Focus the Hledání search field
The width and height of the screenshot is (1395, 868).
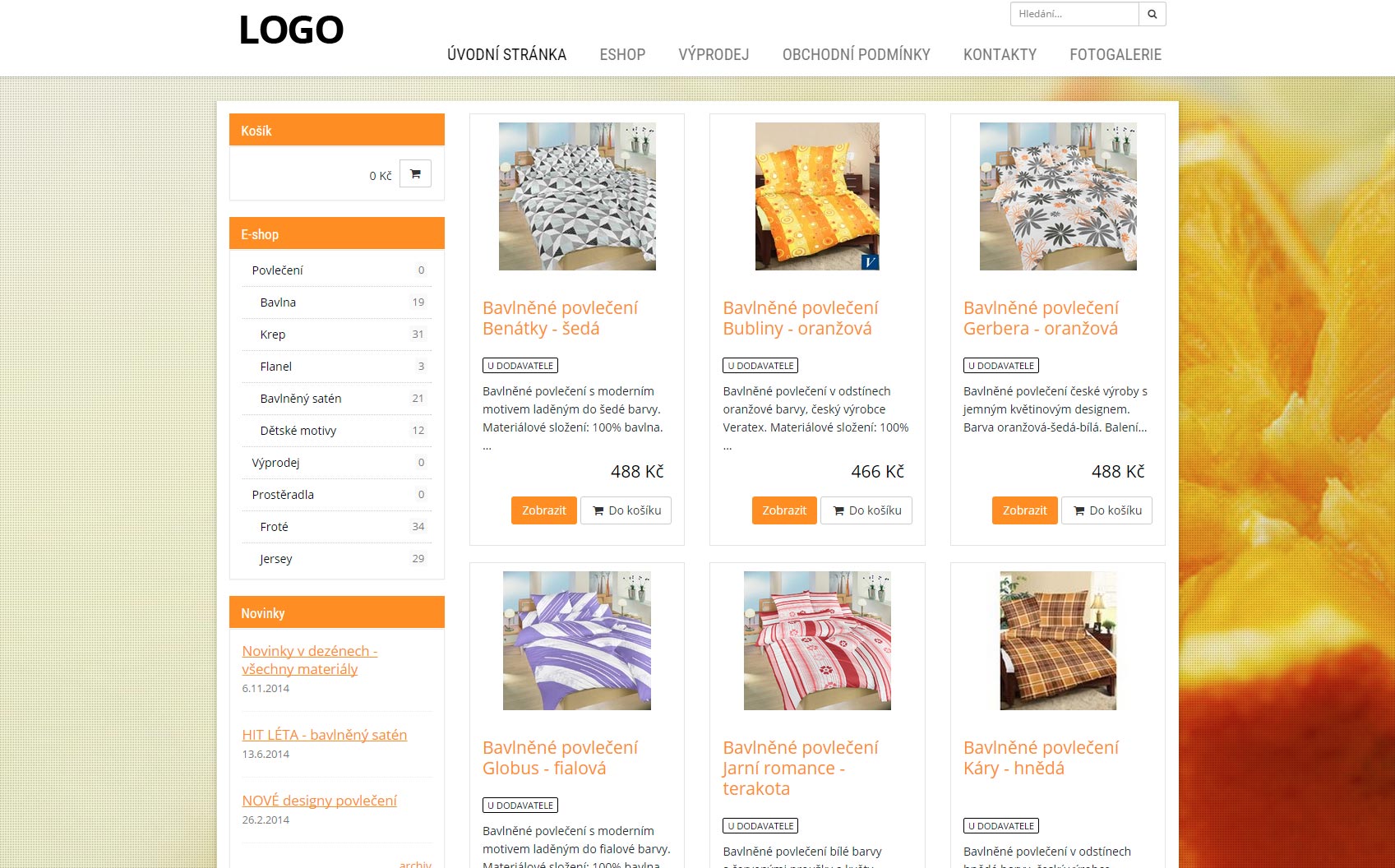(x=1074, y=14)
